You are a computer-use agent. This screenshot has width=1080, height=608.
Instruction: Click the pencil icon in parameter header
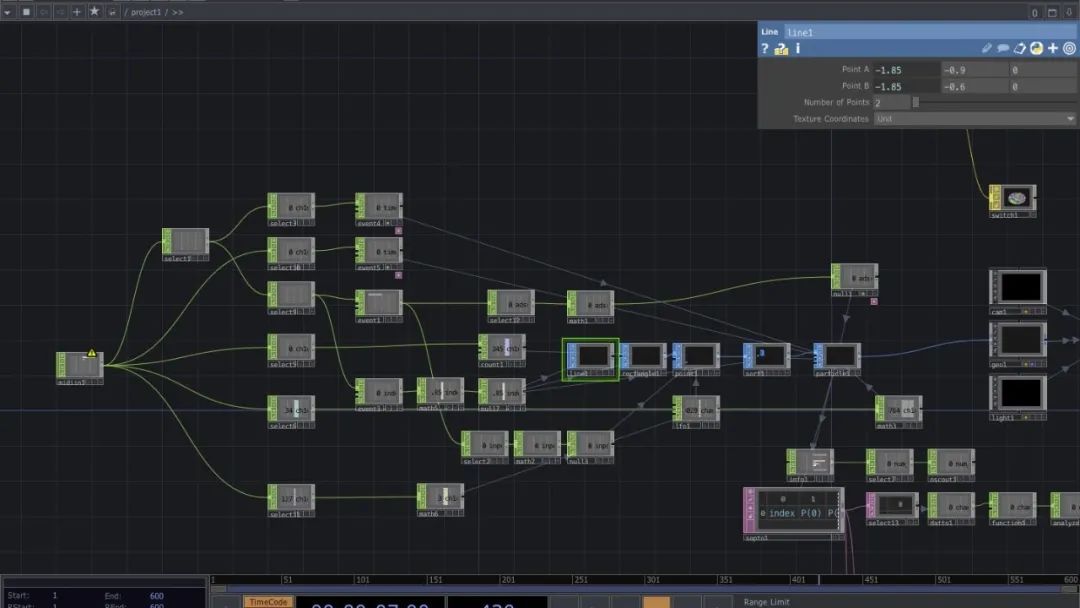pyautogui.click(x=987, y=48)
